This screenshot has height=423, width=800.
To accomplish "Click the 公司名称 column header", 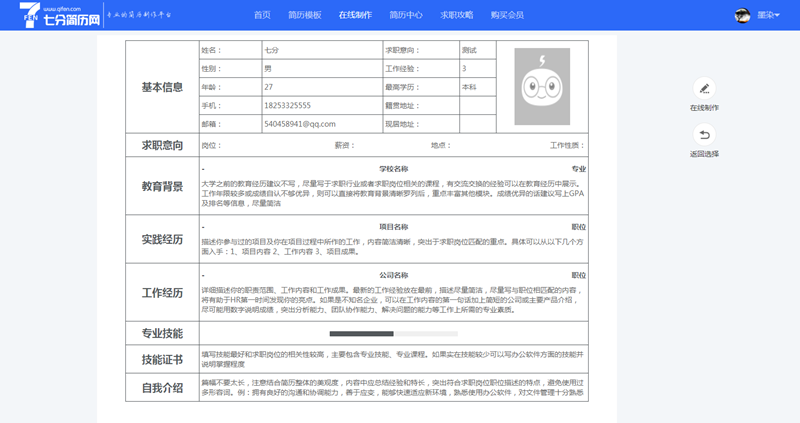I will pos(393,276).
